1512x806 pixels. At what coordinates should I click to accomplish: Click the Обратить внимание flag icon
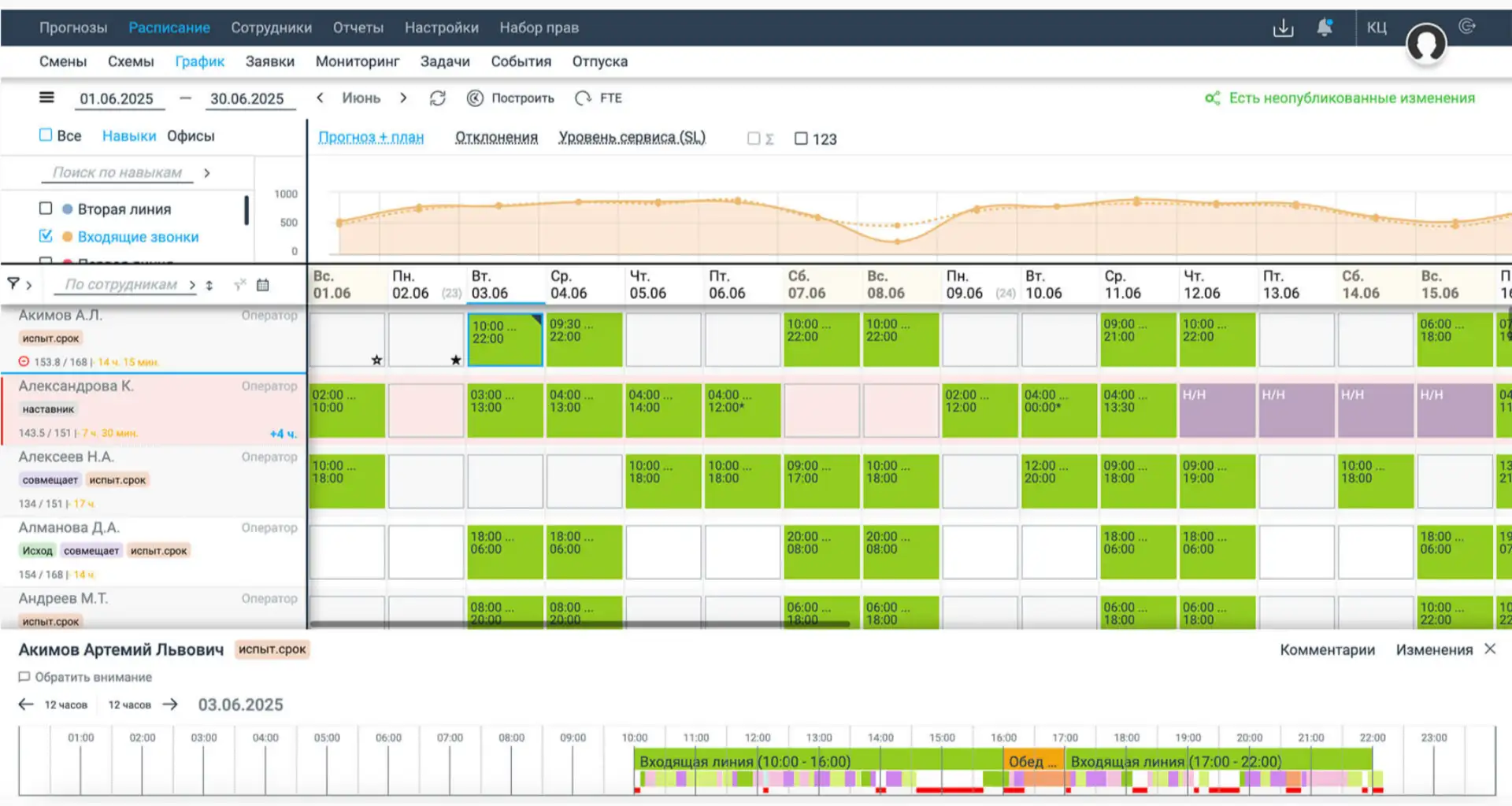pyautogui.click(x=24, y=677)
